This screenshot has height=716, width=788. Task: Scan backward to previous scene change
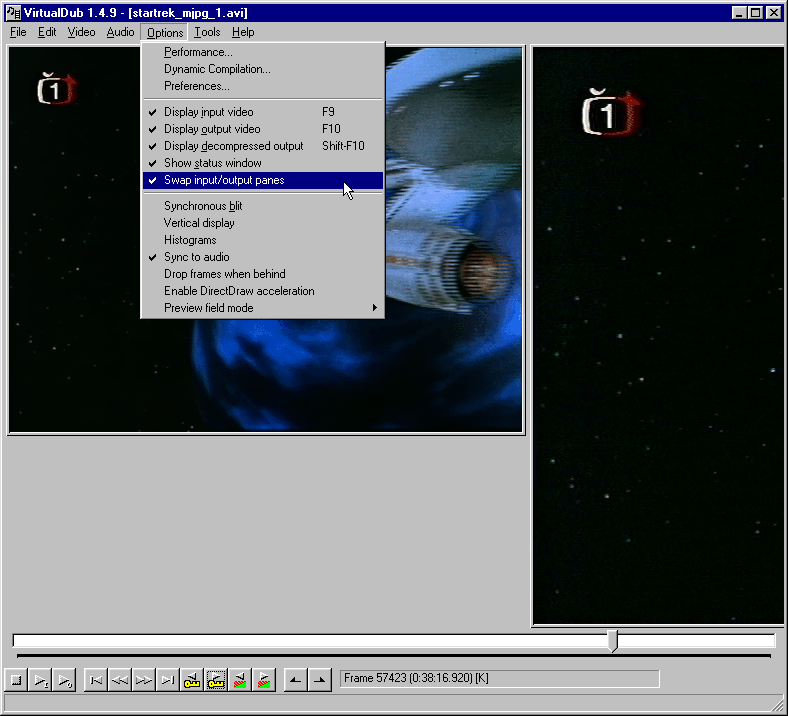tap(240, 680)
